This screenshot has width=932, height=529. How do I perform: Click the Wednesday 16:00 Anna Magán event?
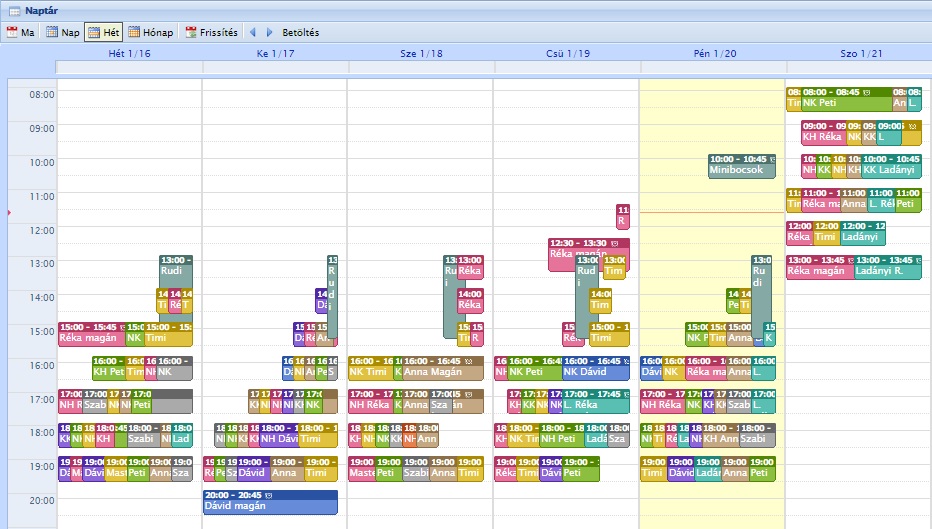(x=441, y=368)
